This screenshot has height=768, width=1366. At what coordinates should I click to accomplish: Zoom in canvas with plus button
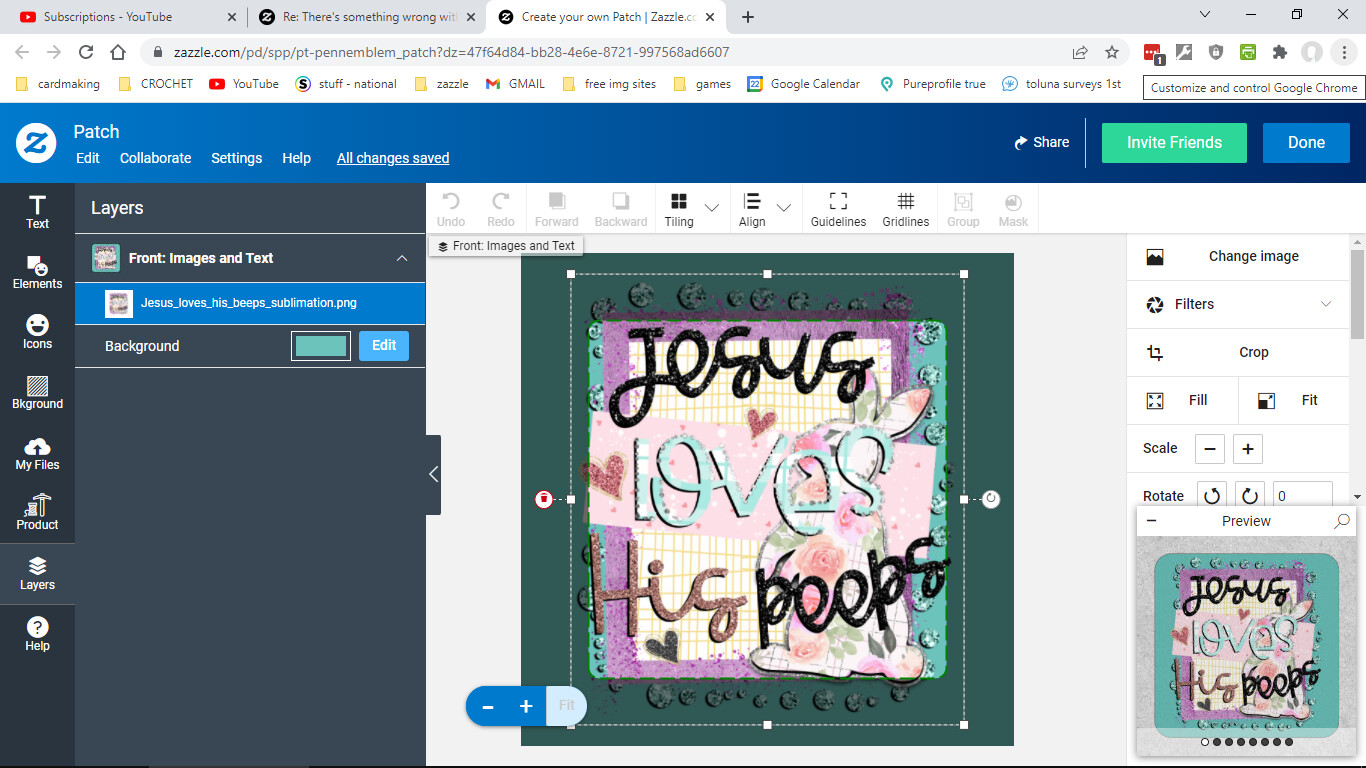click(526, 706)
